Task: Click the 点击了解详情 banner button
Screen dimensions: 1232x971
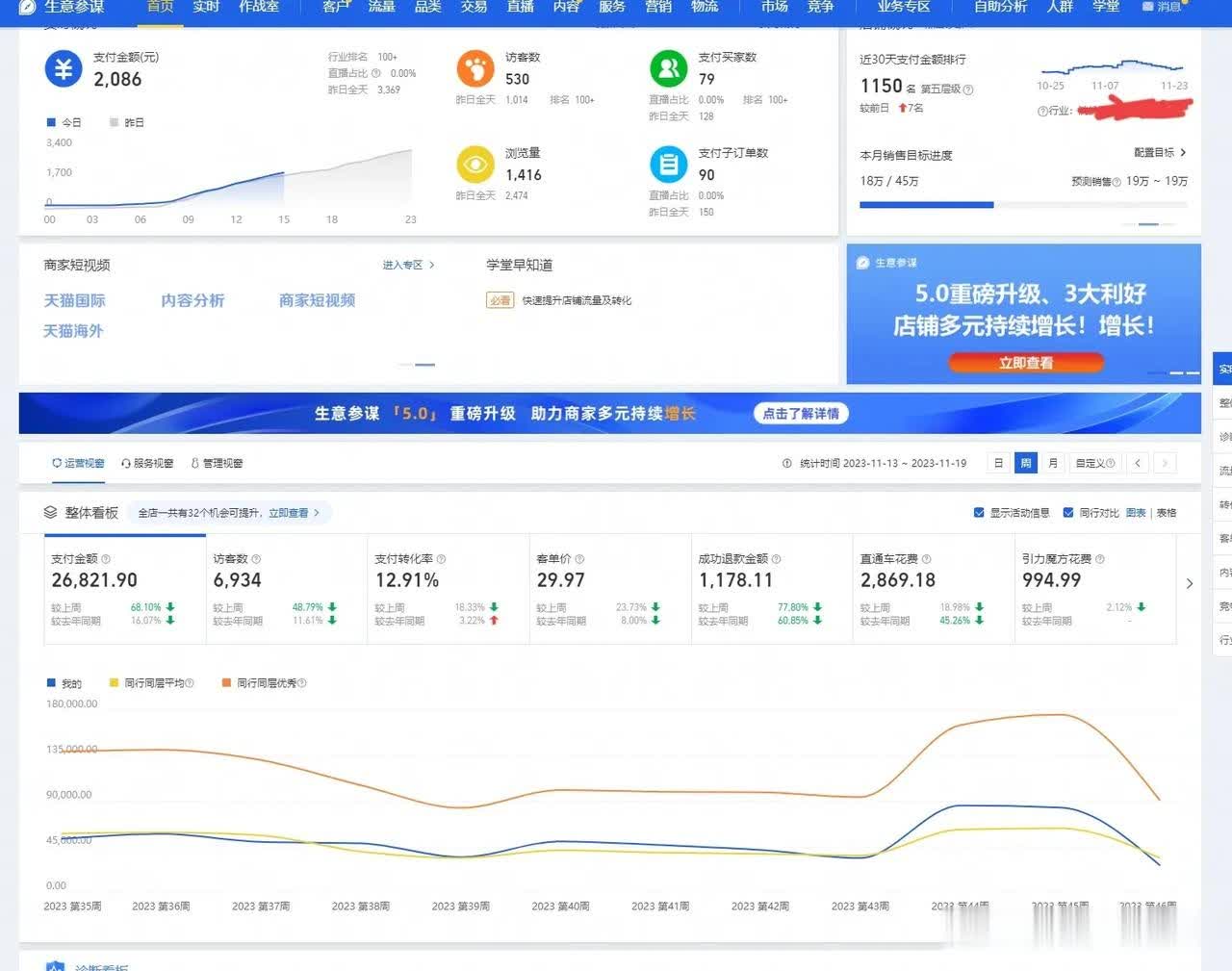Action: point(801,414)
